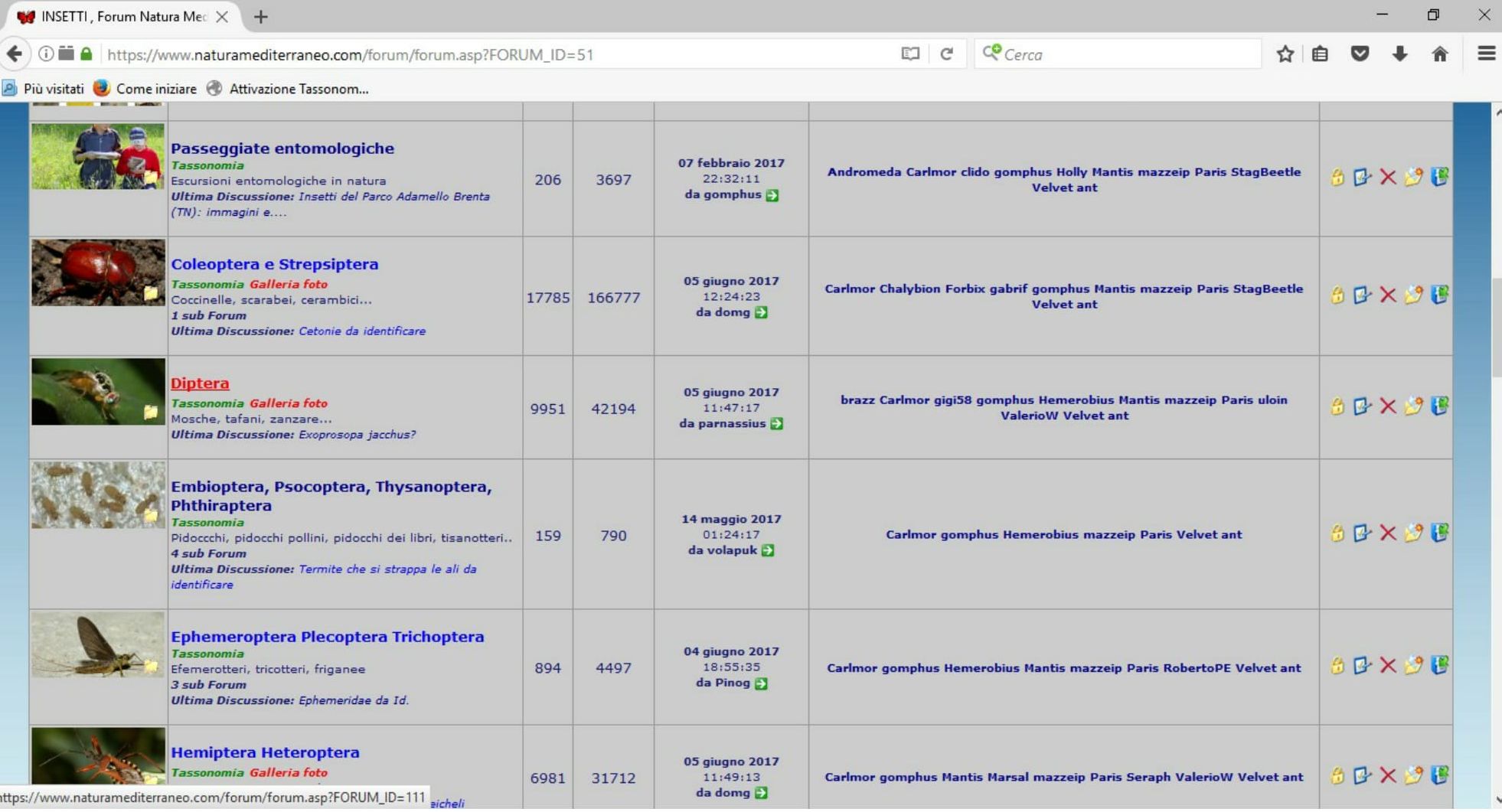Image resolution: width=1502 pixels, height=812 pixels.
Task: Show bookmarks list from toolbar
Action: 1321,54
